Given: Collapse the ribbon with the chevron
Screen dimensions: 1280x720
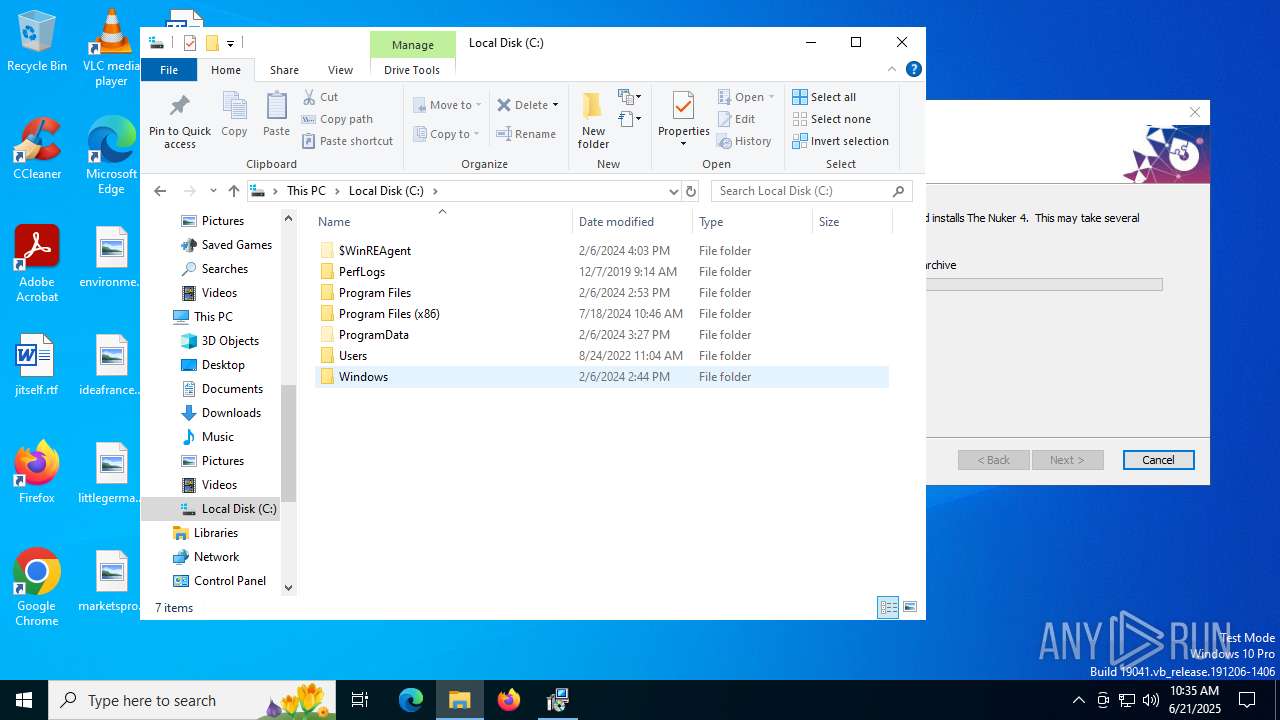Looking at the screenshot, I should (892, 70).
